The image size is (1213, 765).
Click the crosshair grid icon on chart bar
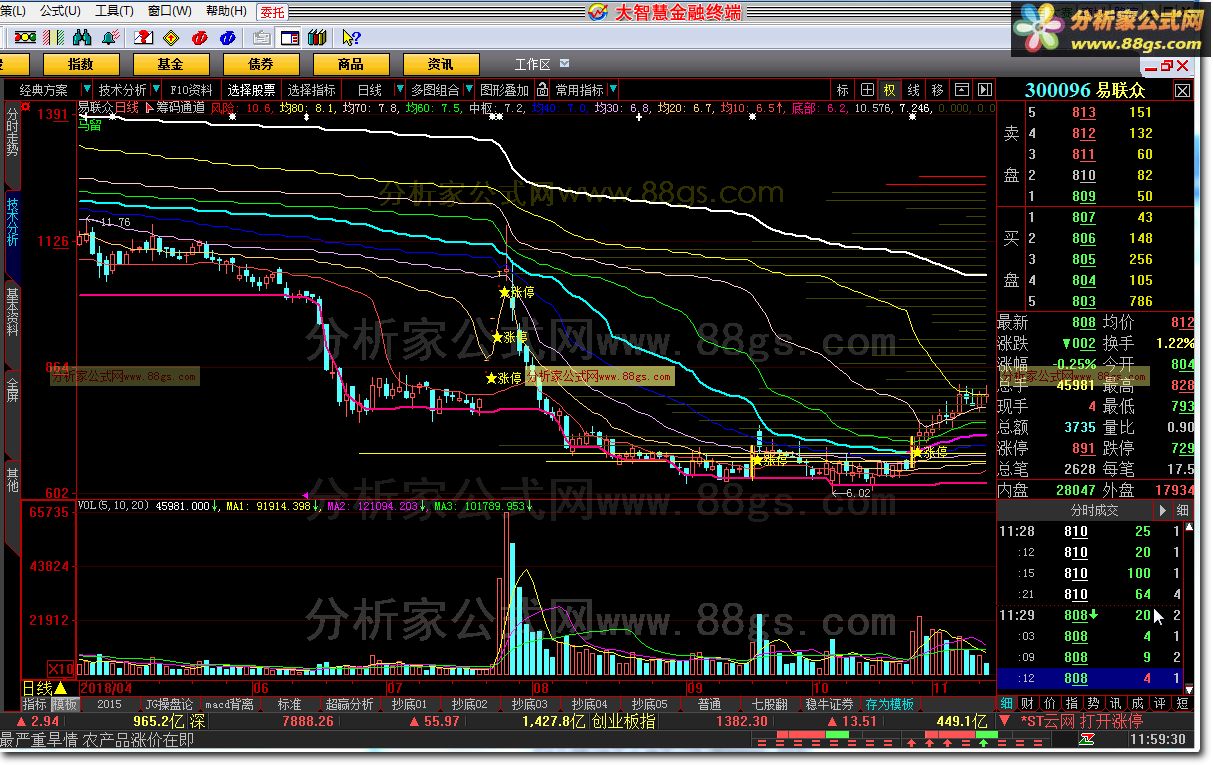click(867, 90)
